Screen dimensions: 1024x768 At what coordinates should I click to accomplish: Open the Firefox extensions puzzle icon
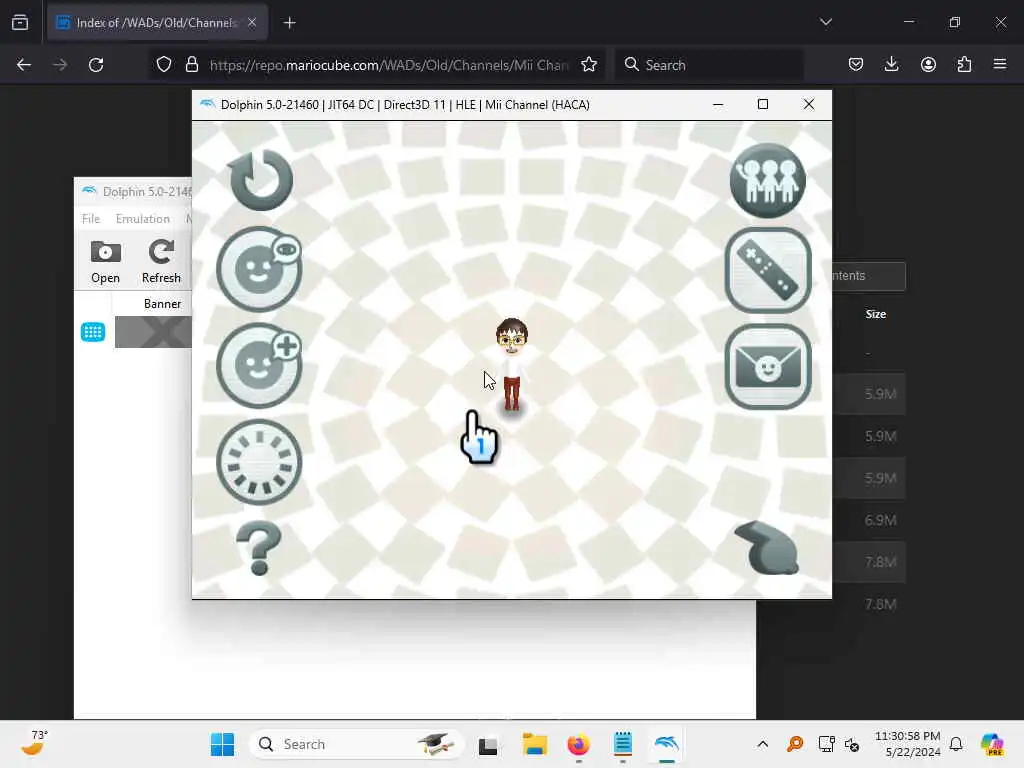[x=964, y=65]
